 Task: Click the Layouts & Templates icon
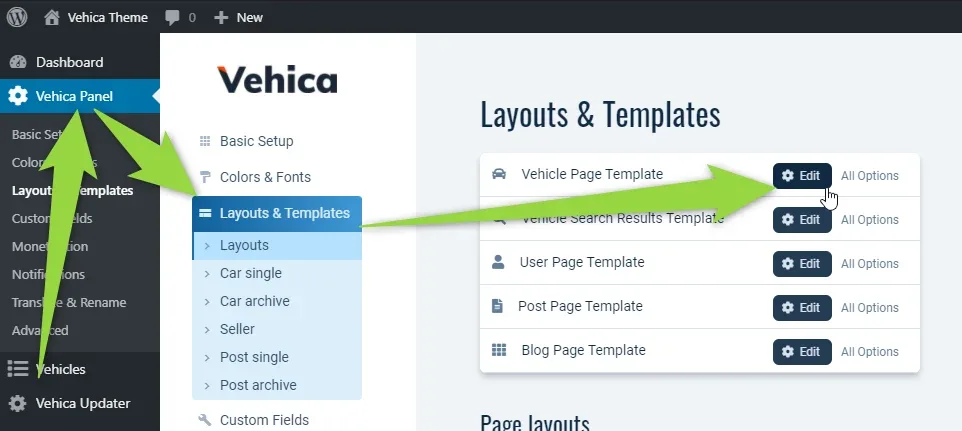[x=205, y=213]
